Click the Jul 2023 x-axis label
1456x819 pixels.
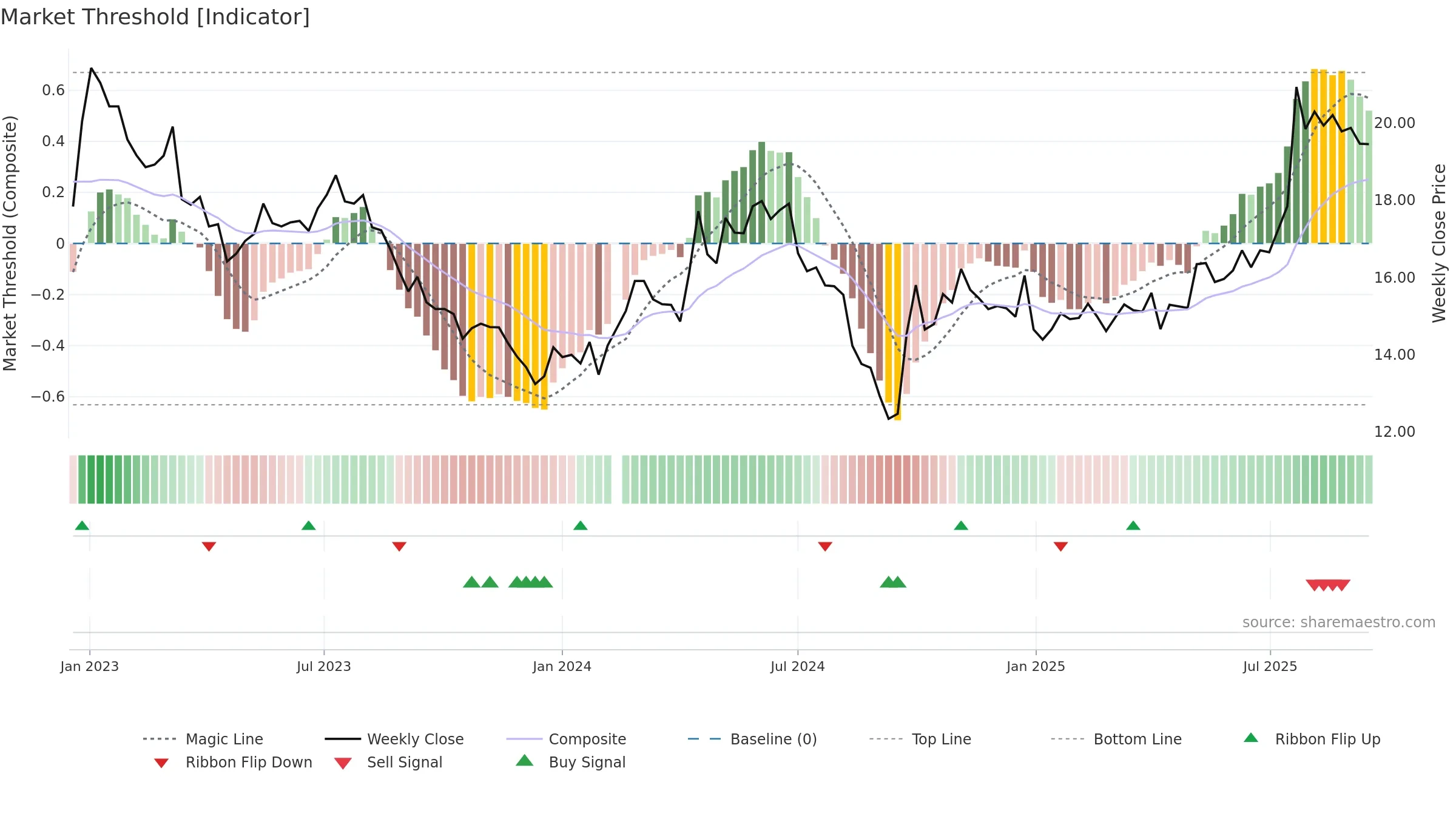[x=324, y=666]
